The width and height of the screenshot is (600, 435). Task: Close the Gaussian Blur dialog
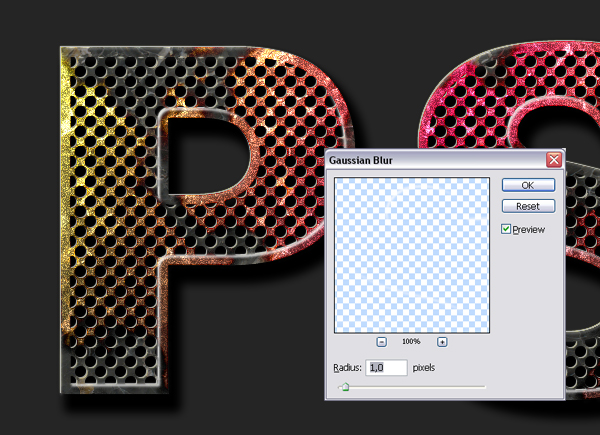pos(554,160)
